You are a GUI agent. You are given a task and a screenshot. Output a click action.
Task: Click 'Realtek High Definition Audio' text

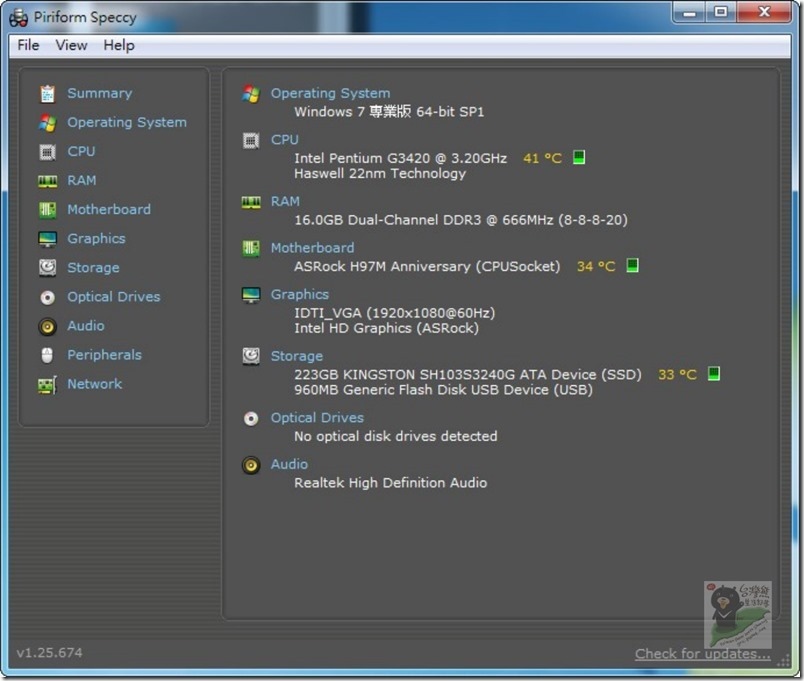(x=390, y=483)
